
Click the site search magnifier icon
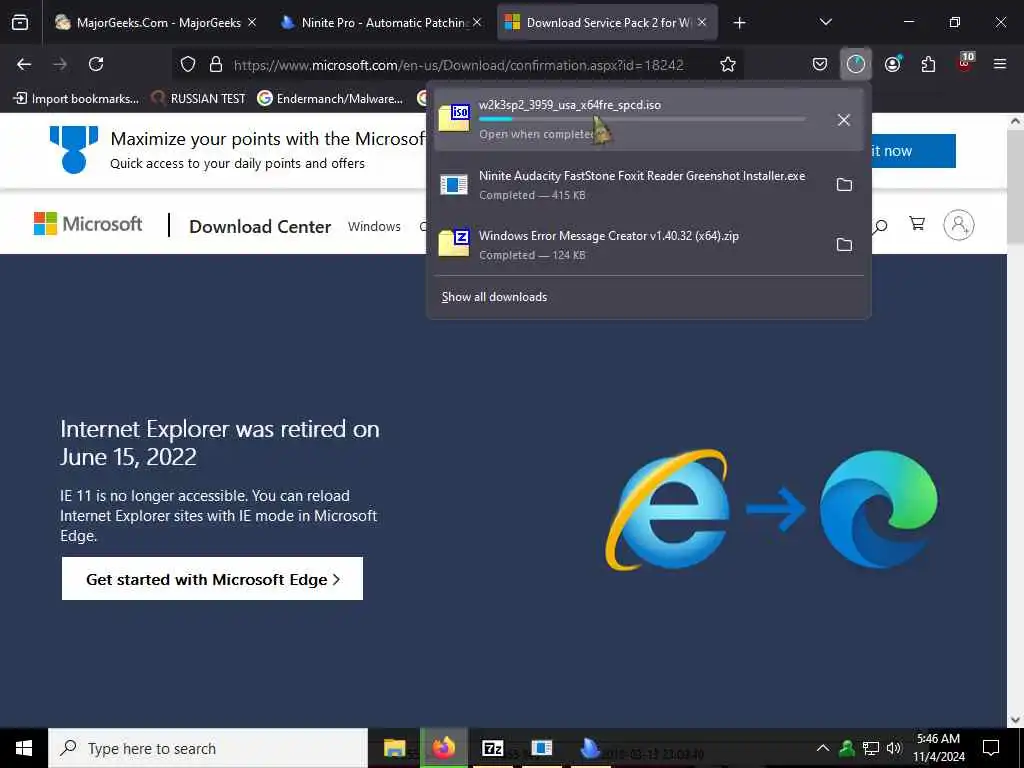(880, 226)
